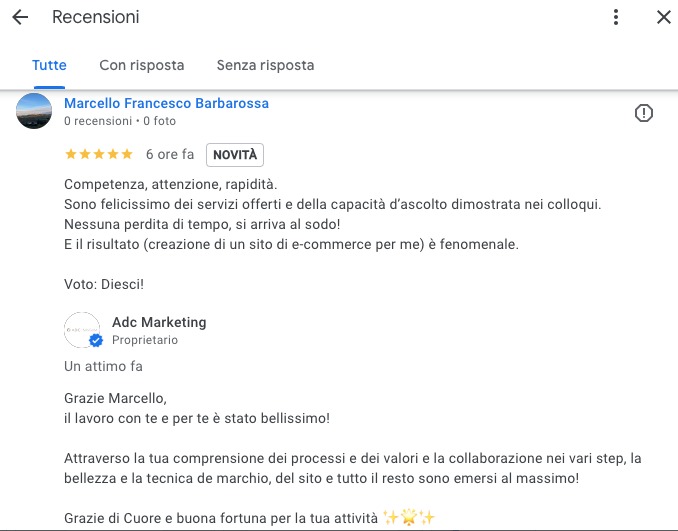Click the 'Un attimo fa' reply timestamp
Image resolution: width=678 pixels, height=531 pixels.
pos(103,366)
